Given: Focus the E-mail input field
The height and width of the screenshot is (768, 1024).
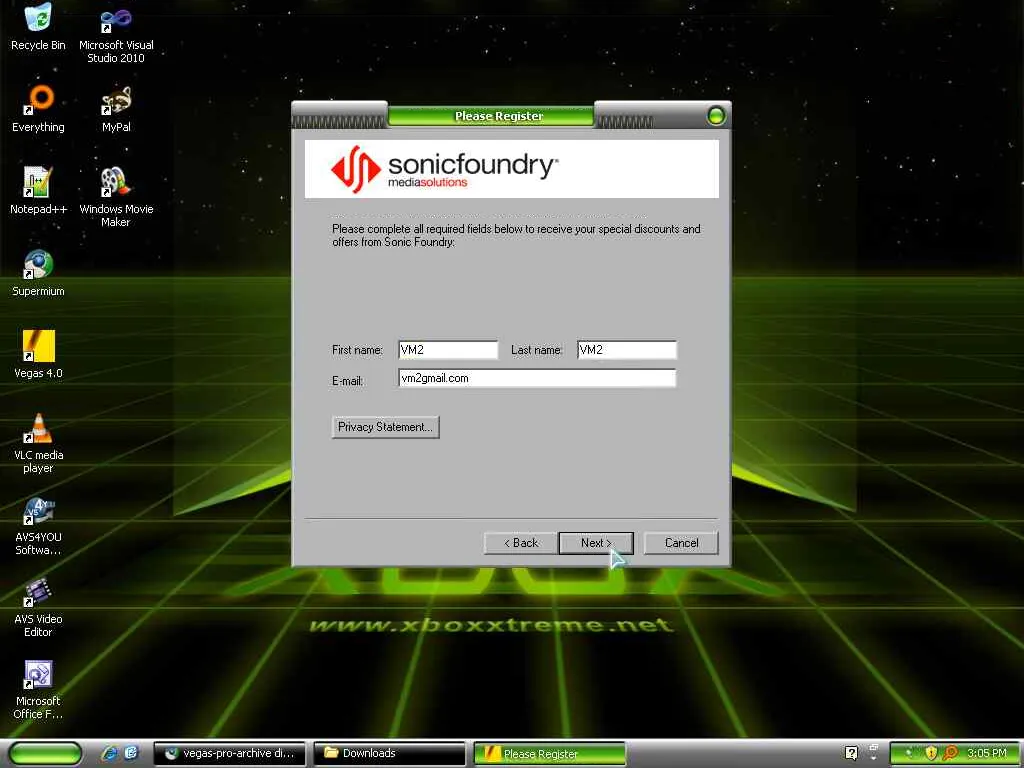Looking at the screenshot, I should pyautogui.click(x=537, y=378).
